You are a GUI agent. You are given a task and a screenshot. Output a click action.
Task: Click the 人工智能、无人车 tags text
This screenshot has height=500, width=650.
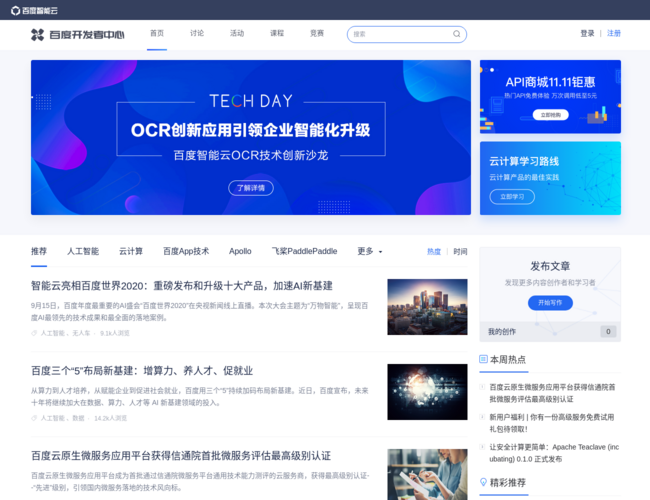click(x=65, y=333)
